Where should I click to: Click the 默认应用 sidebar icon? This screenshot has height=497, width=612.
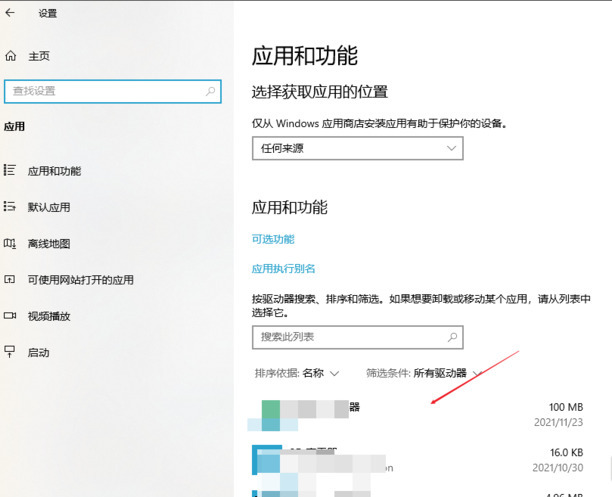click(x=10, y=206)
